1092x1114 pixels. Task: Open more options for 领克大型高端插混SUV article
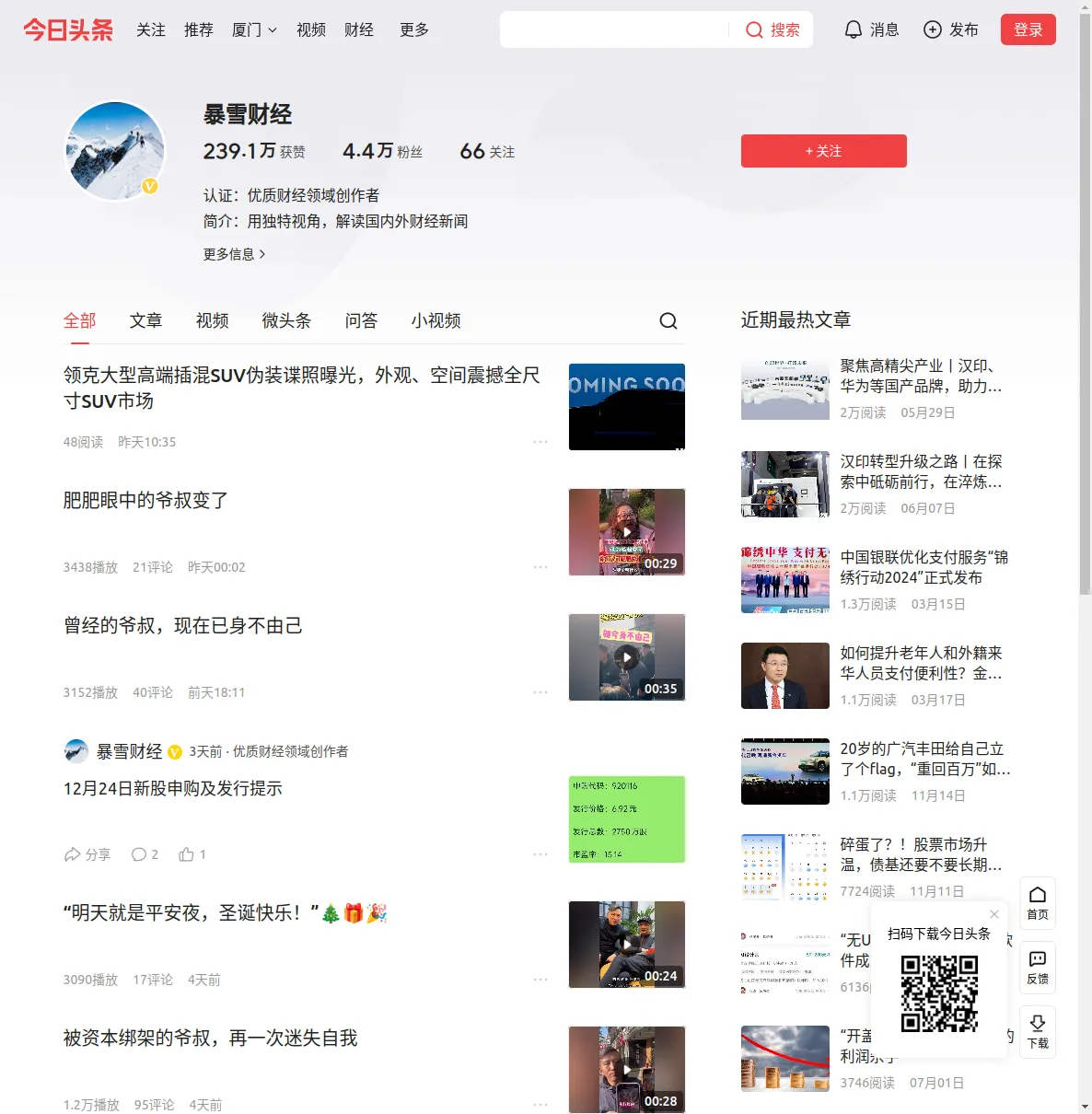point(540,442)
